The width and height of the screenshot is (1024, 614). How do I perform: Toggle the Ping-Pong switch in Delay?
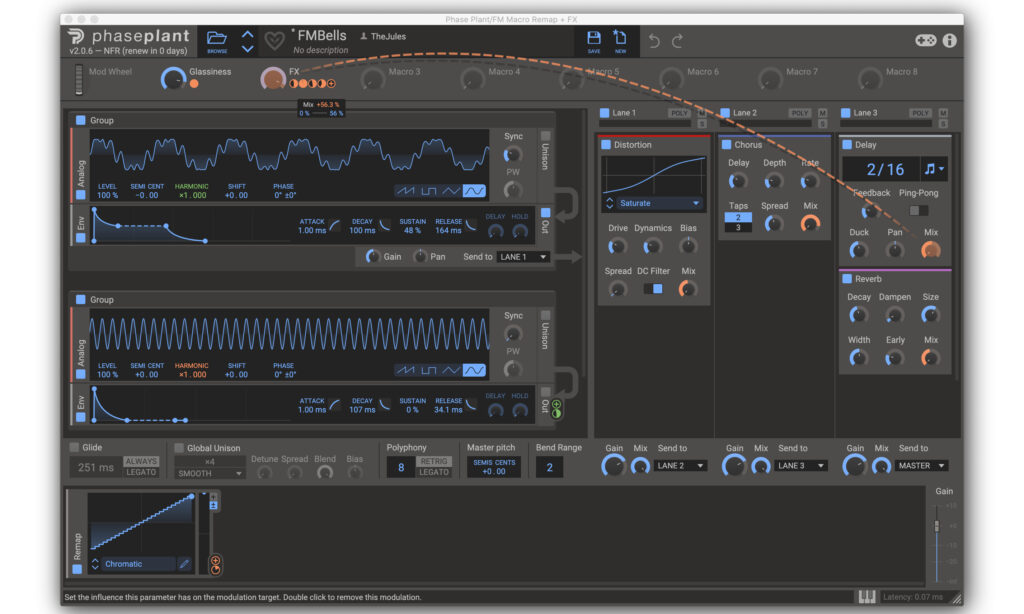[918, 210]
